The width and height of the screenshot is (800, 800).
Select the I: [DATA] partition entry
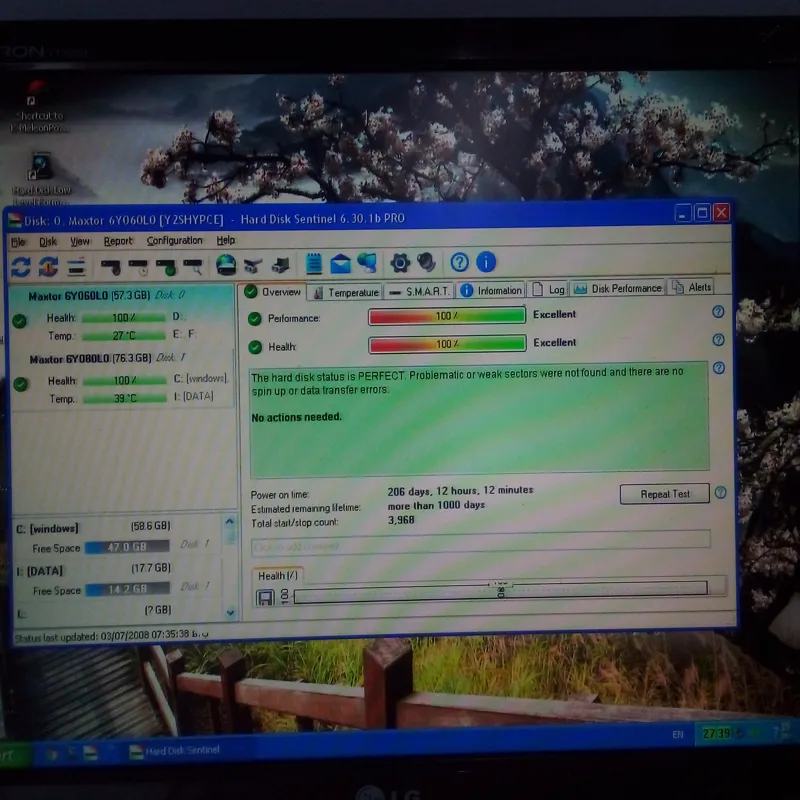coord(117,580)
